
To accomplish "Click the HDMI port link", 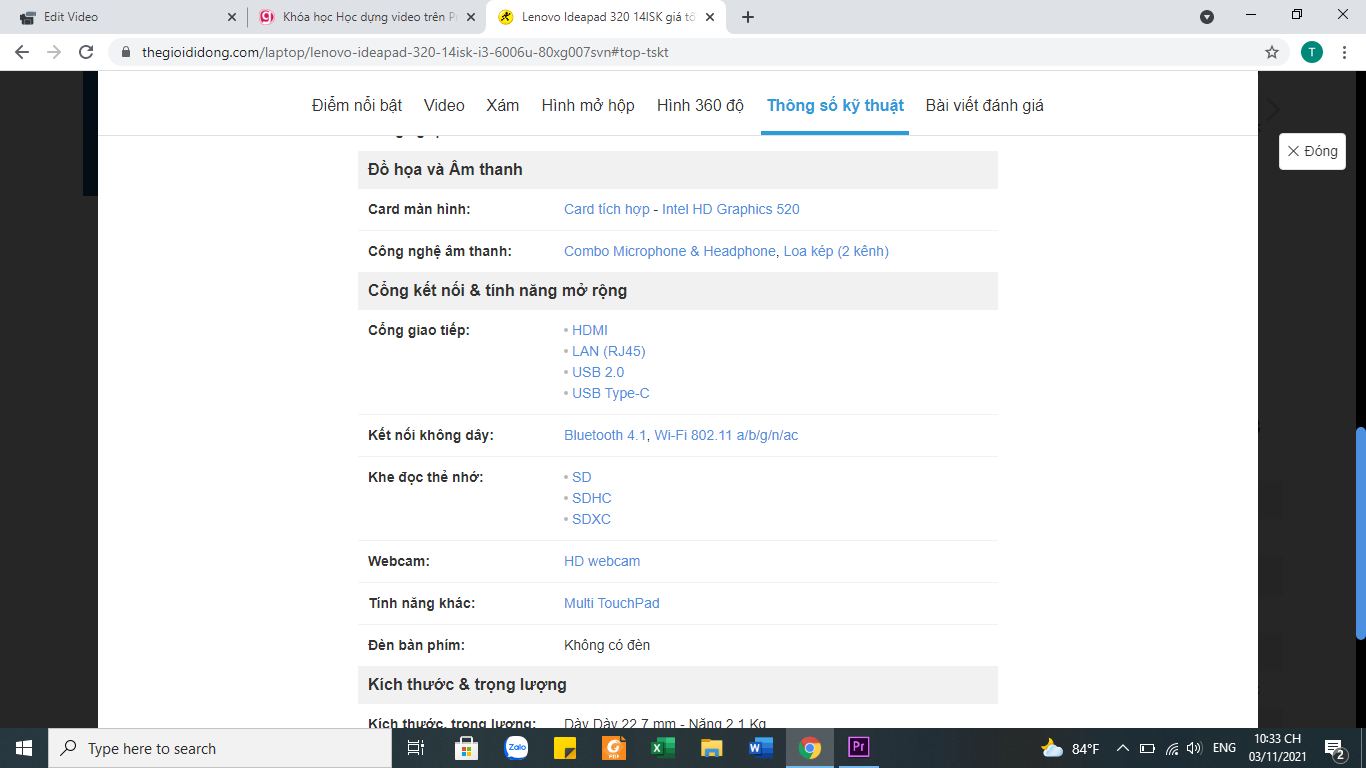I will [x=590, y=330].
